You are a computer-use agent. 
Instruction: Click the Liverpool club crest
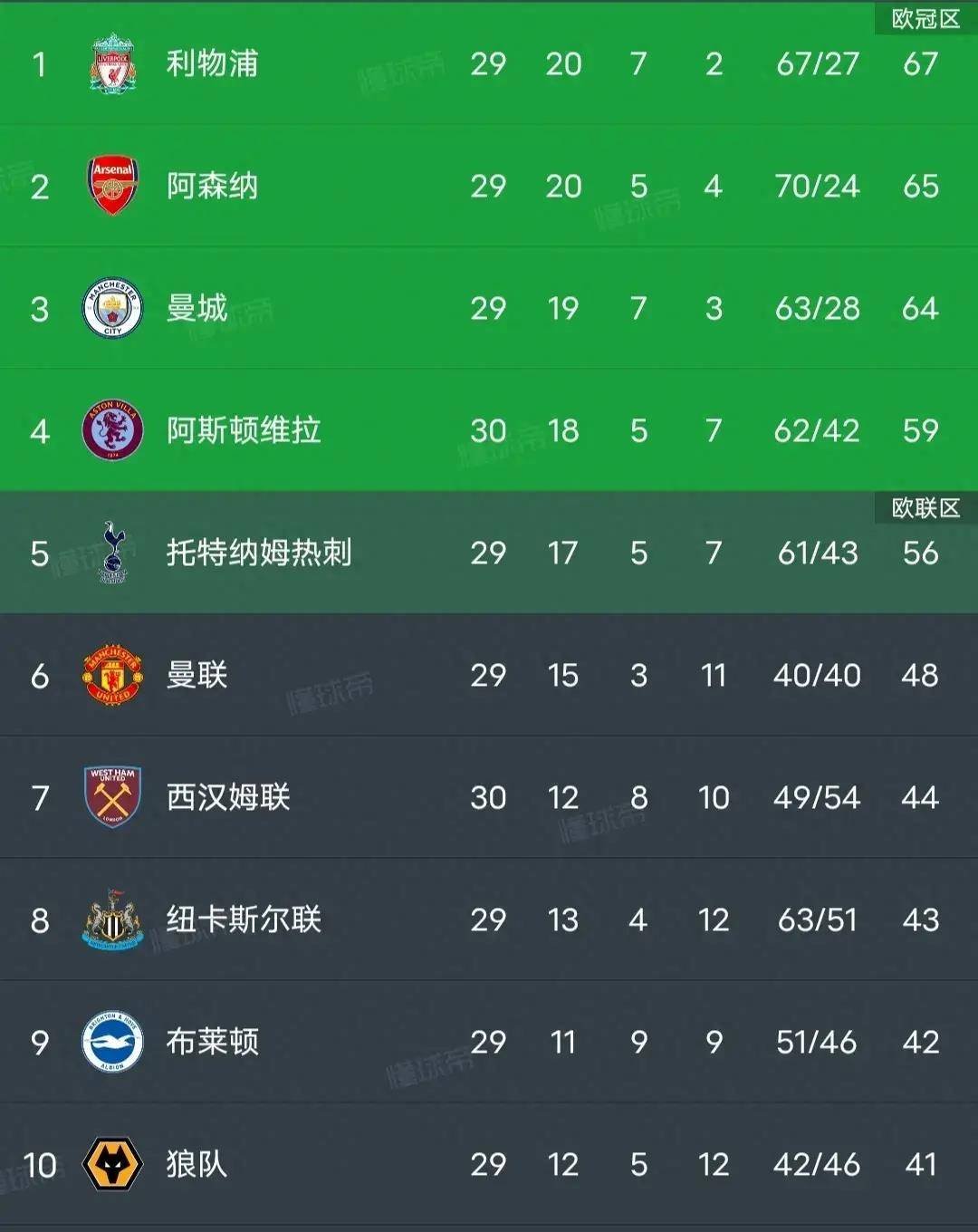click(x=112, y=63)
